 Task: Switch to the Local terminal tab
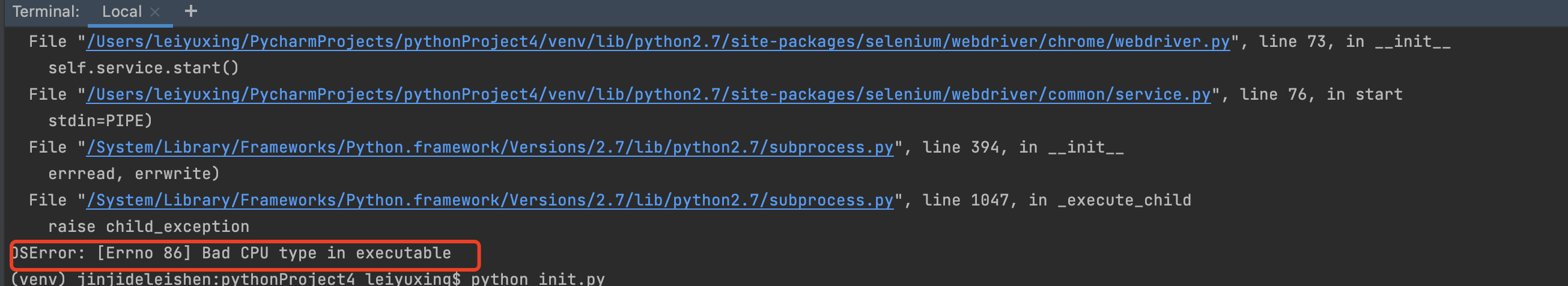[122, 11]
